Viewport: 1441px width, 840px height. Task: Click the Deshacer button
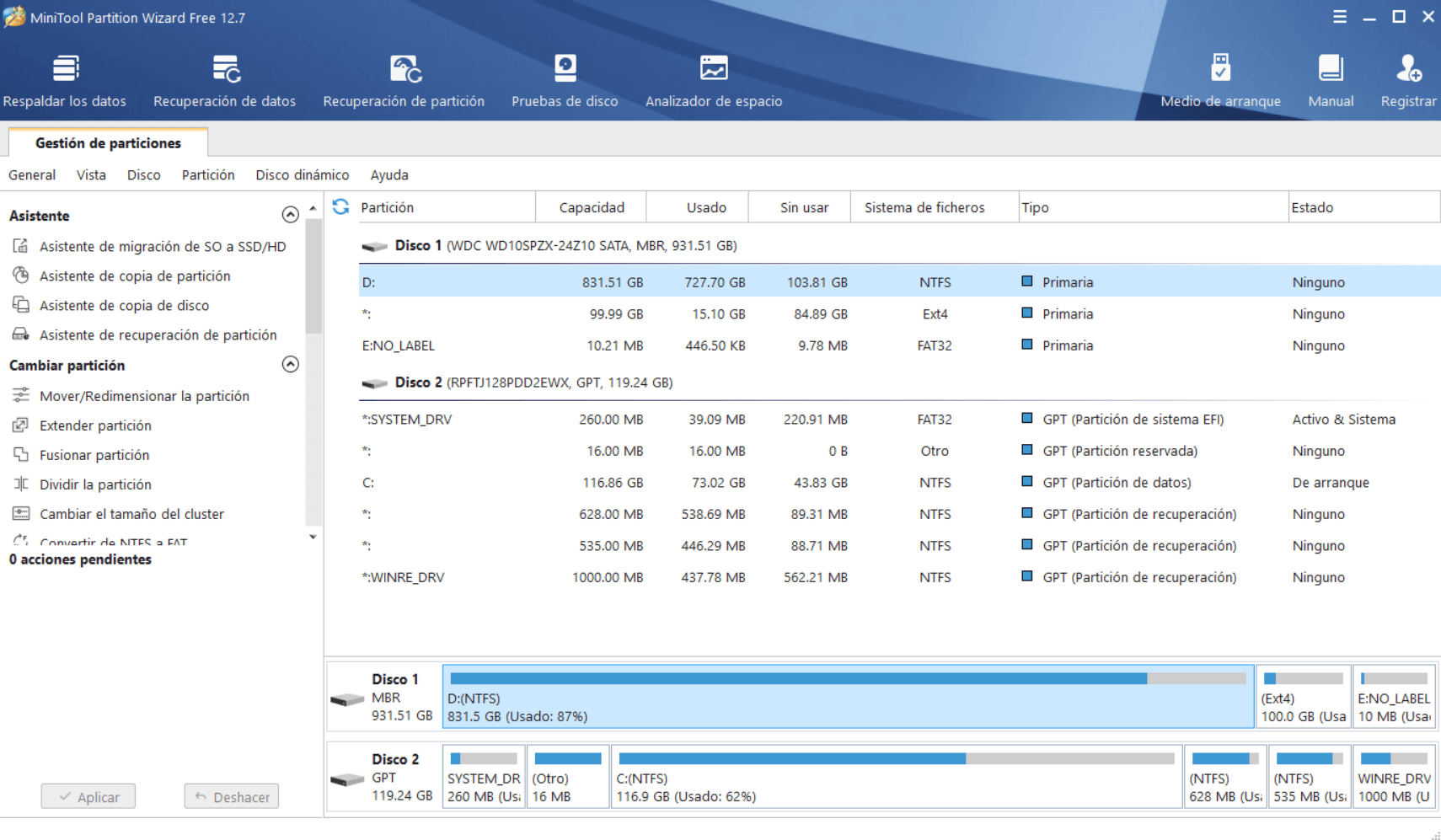pyautogui.click(x=232, y=796)
